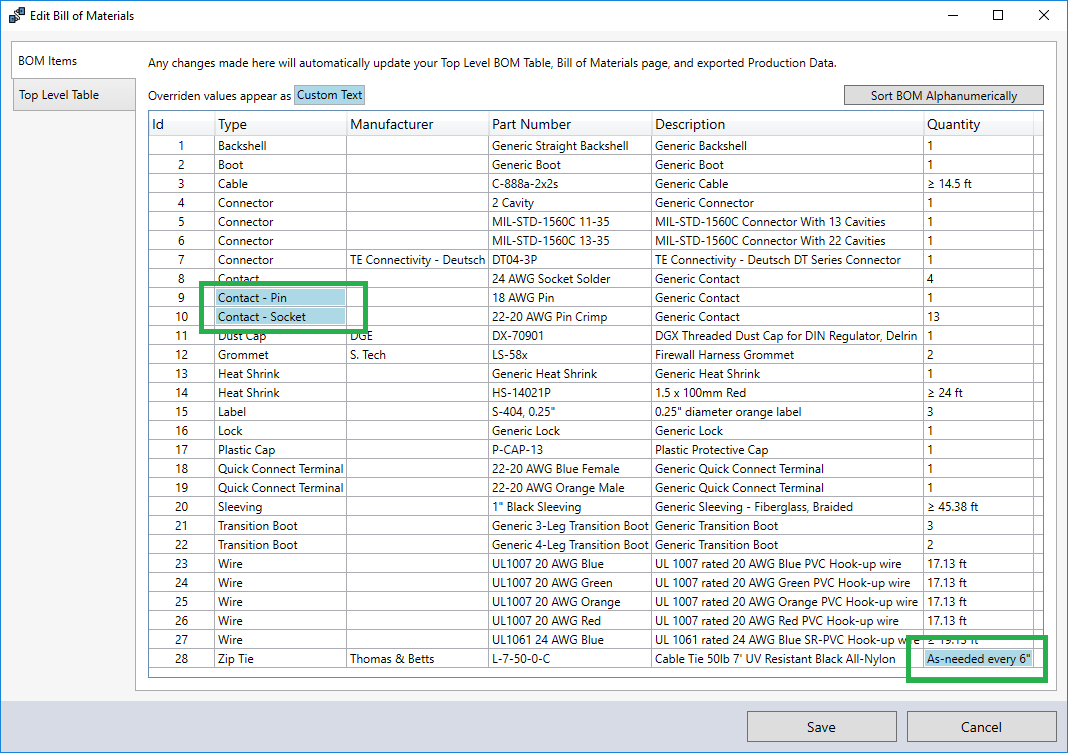The height and width of the screenshot is (753, 1068).
Task: Click the Manufacturer column header
Action: coord(418,124)
